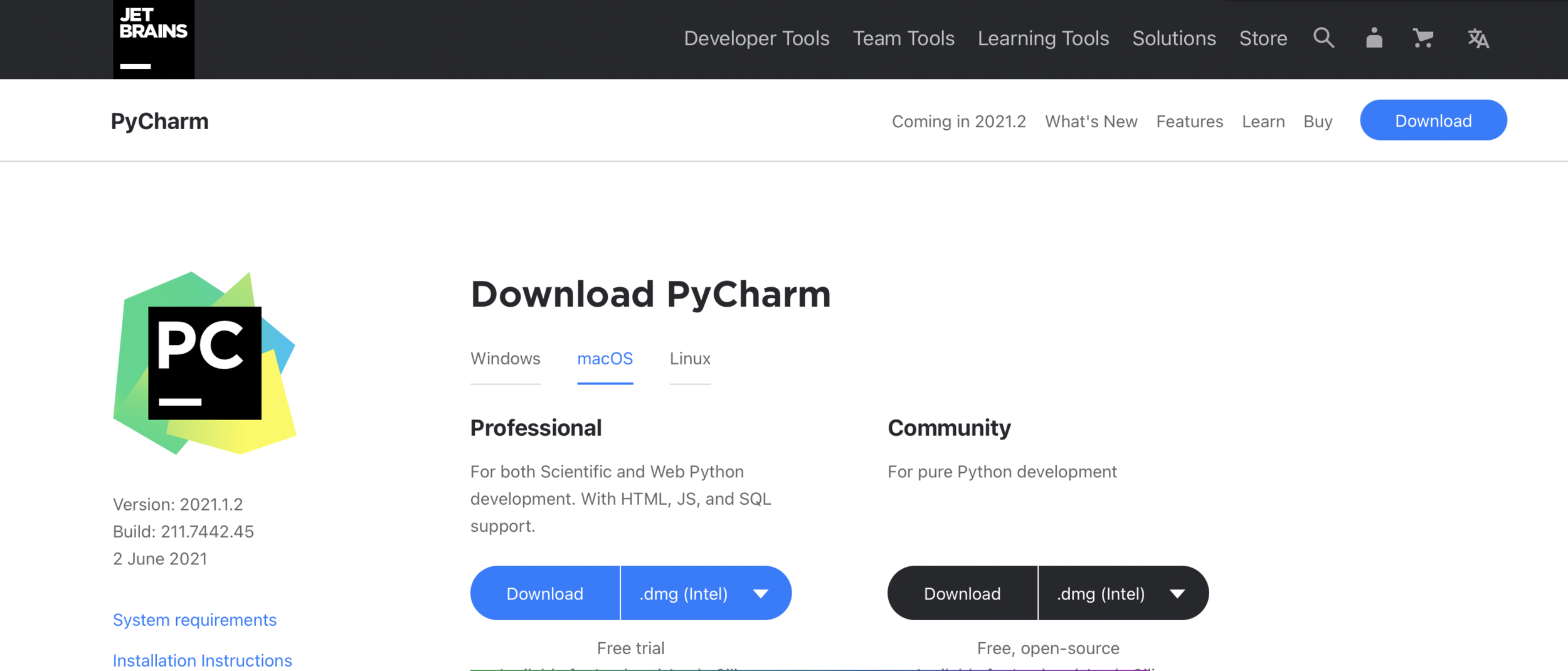Open the language translation icon

click(x=1478, y=38)
